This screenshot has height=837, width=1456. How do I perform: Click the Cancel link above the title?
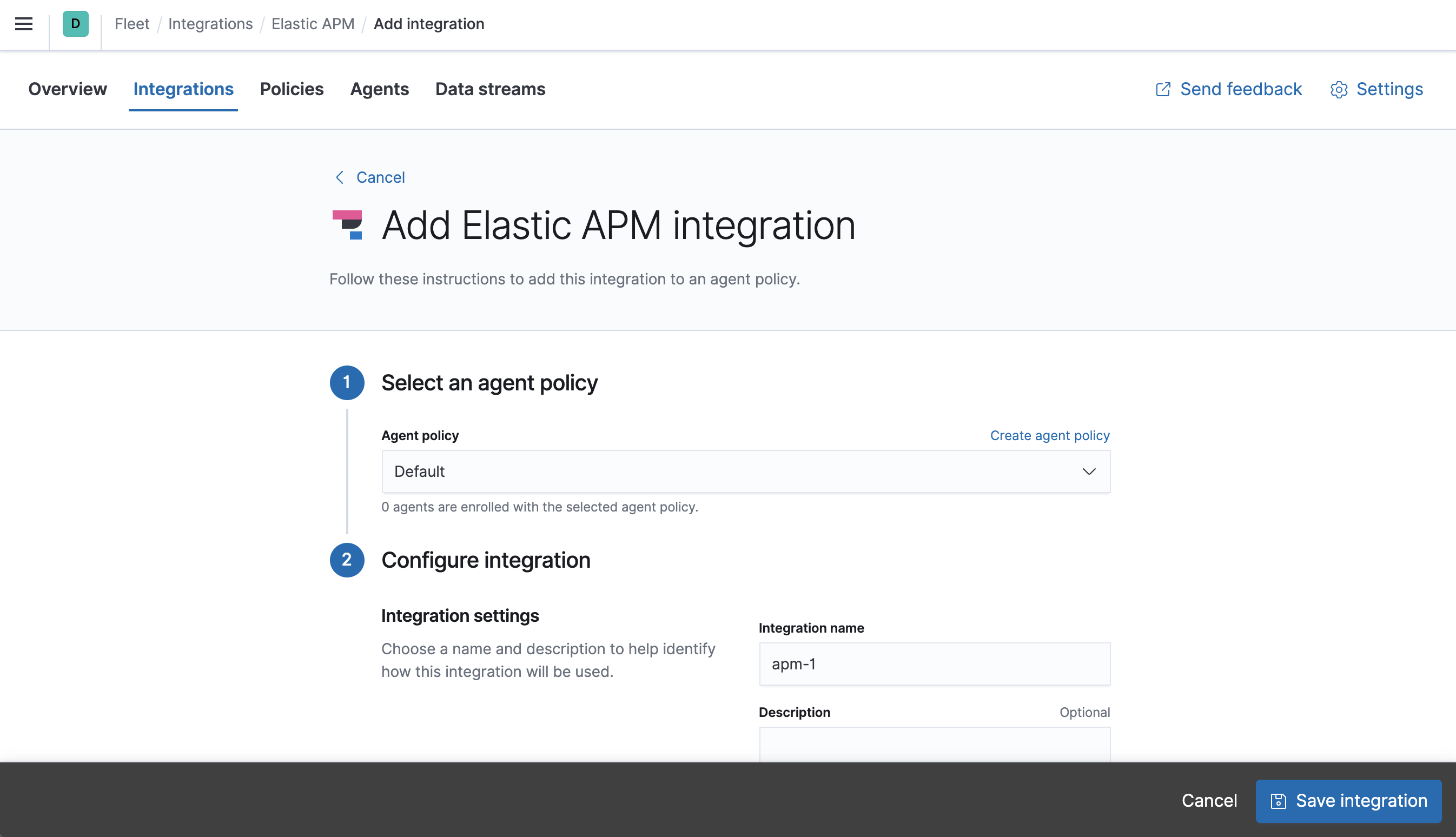click(x=381, y=177)
